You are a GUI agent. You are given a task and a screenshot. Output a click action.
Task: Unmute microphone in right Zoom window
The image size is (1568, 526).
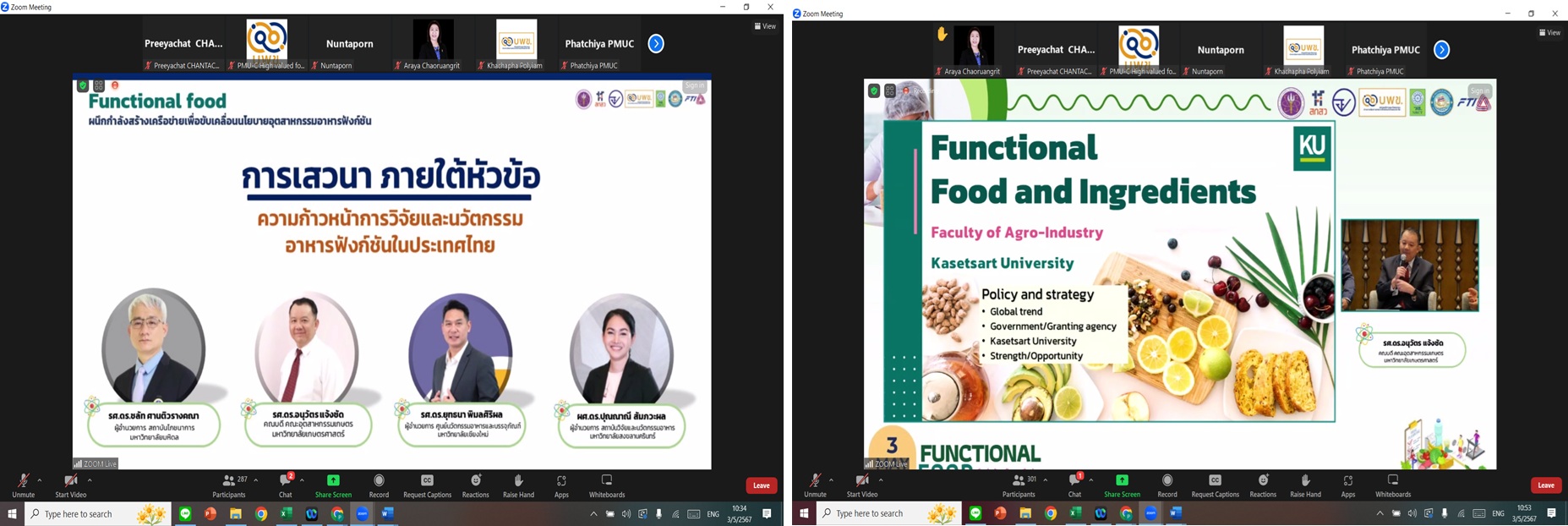coord(815,485)
